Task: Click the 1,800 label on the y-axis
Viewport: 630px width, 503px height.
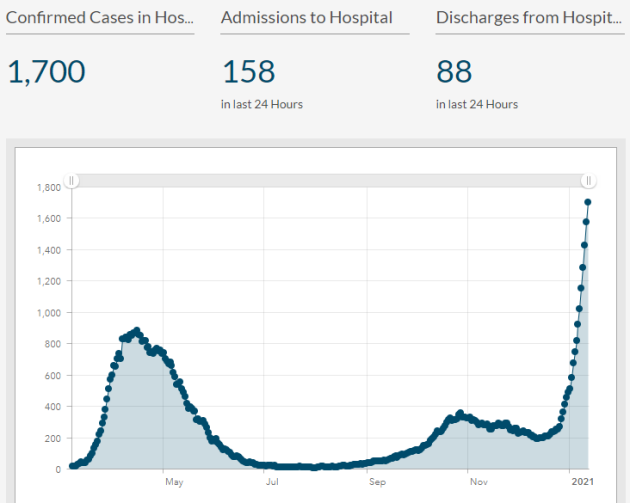Action: click(47, 187)
